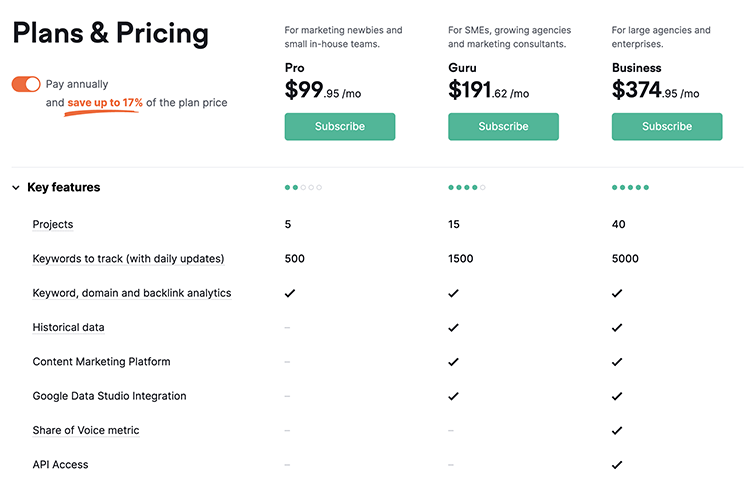Click the Share of Voice metric label
This screenshot has height=495, width=750.
pos(86,431)
